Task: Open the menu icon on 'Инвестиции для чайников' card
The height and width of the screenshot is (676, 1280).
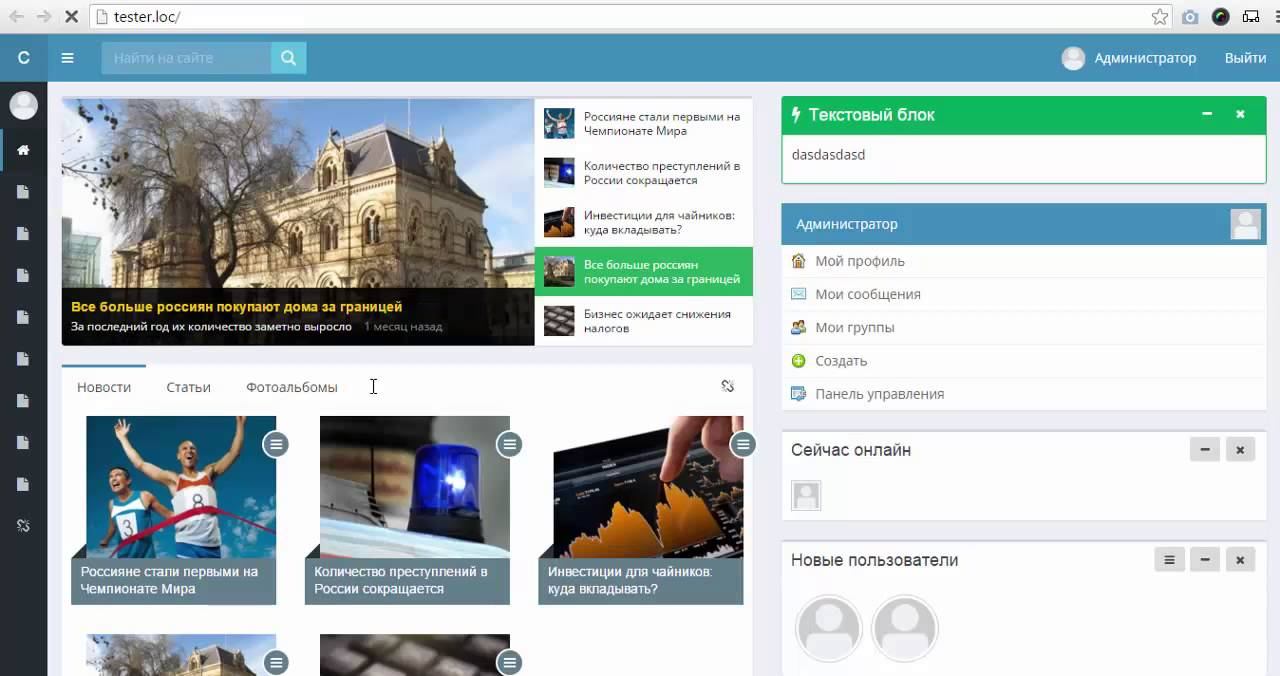Action: click(743, 444)
